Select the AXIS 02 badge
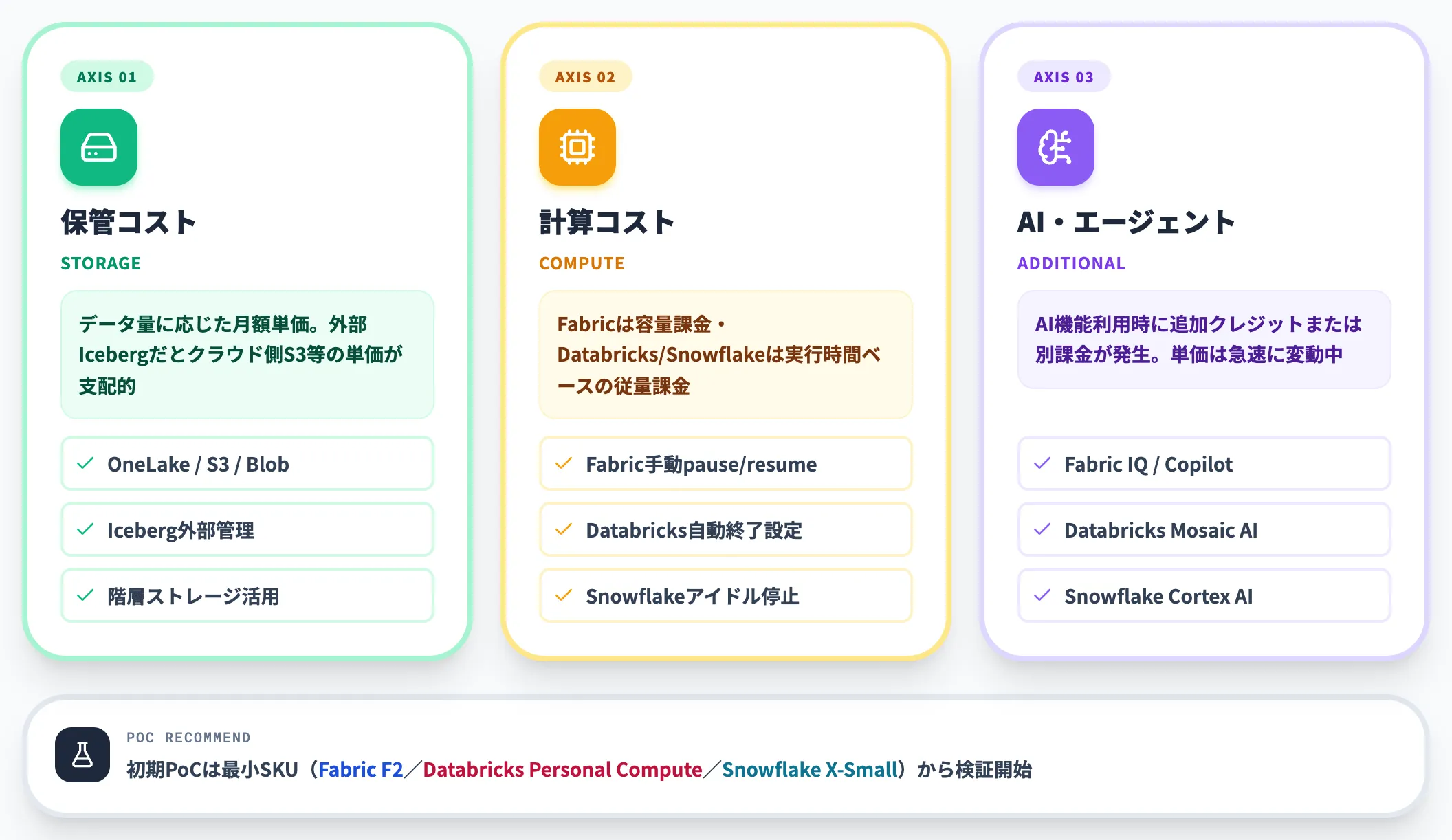The width and height of the screenshot is (1452, 840). (x=585, y=77)
